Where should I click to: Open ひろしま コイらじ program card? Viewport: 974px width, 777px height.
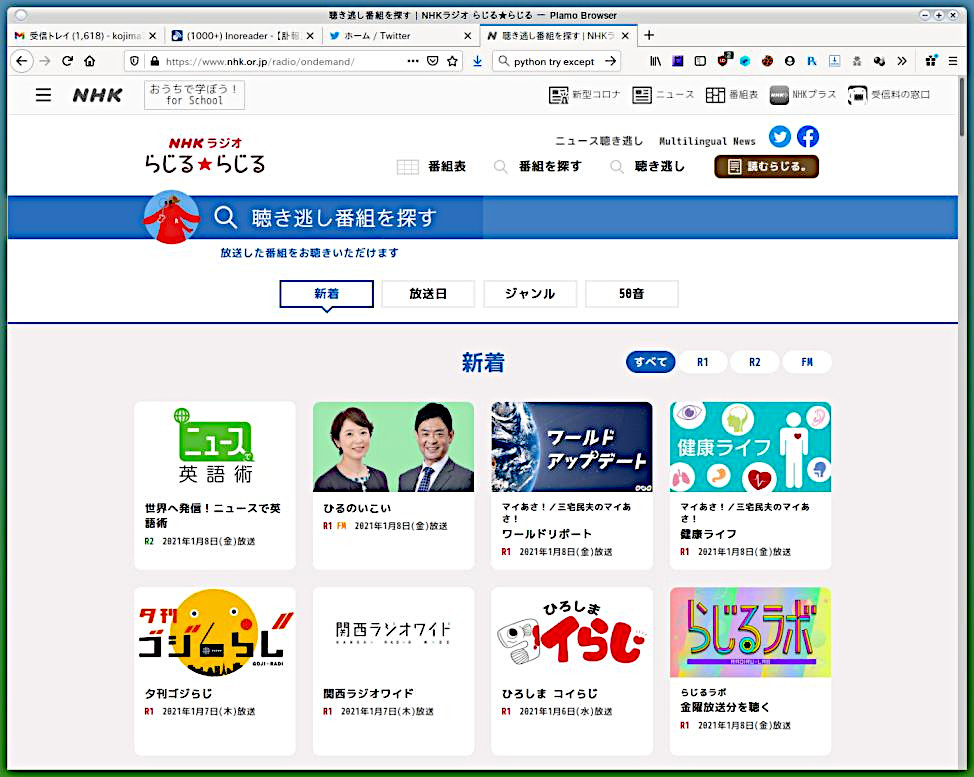point(571,671)
